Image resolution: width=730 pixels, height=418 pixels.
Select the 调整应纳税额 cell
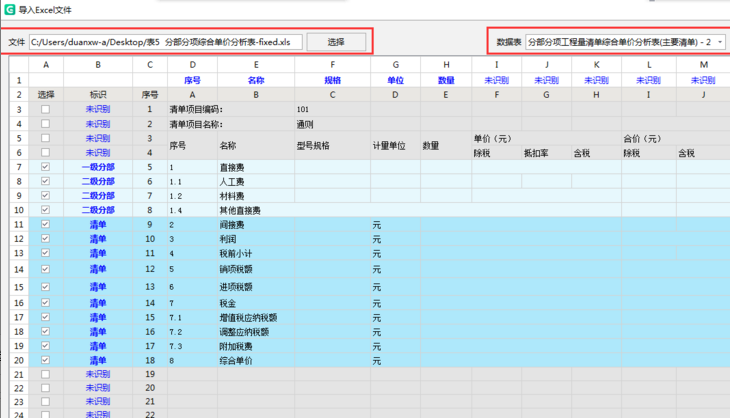[256, 332]
